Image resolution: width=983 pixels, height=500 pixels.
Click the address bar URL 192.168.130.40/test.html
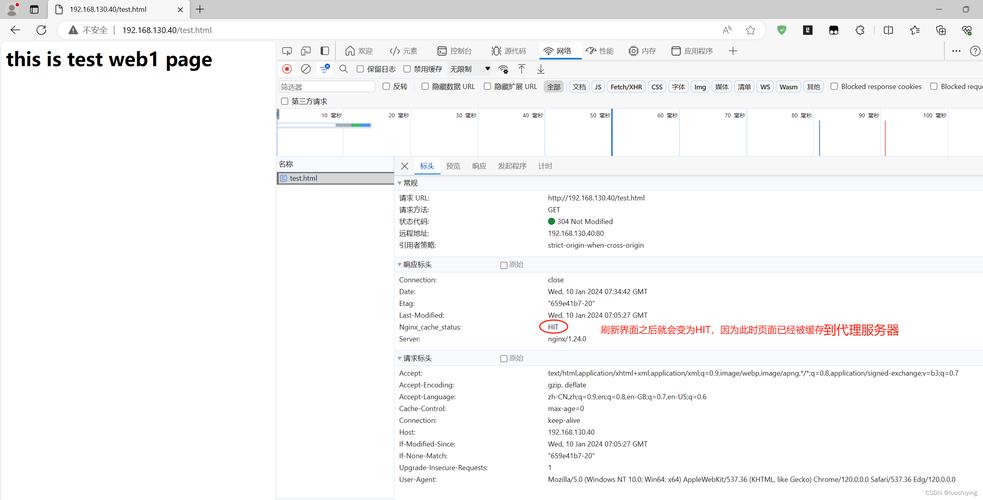click(x=167, y=30)
